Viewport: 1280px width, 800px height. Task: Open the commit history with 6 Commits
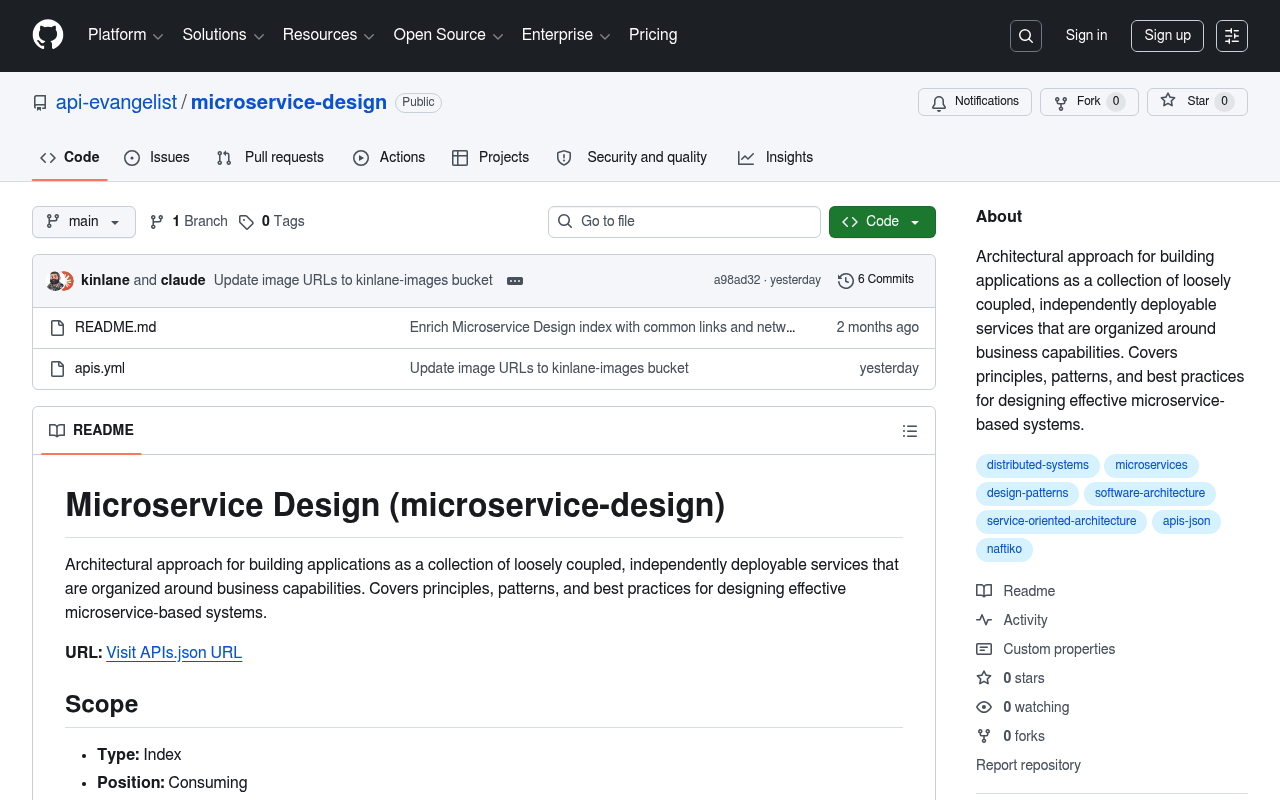(x=876, y=280)
